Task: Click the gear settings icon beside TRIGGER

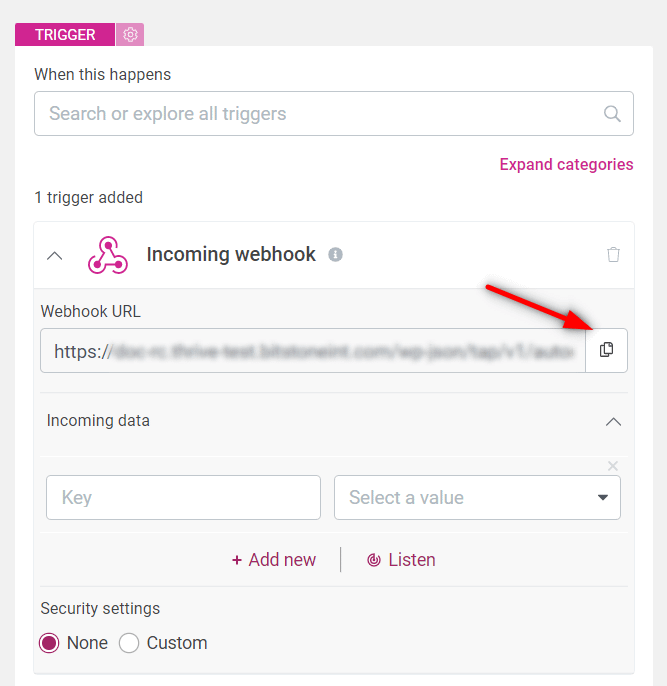Action: [x=130, y=35]
